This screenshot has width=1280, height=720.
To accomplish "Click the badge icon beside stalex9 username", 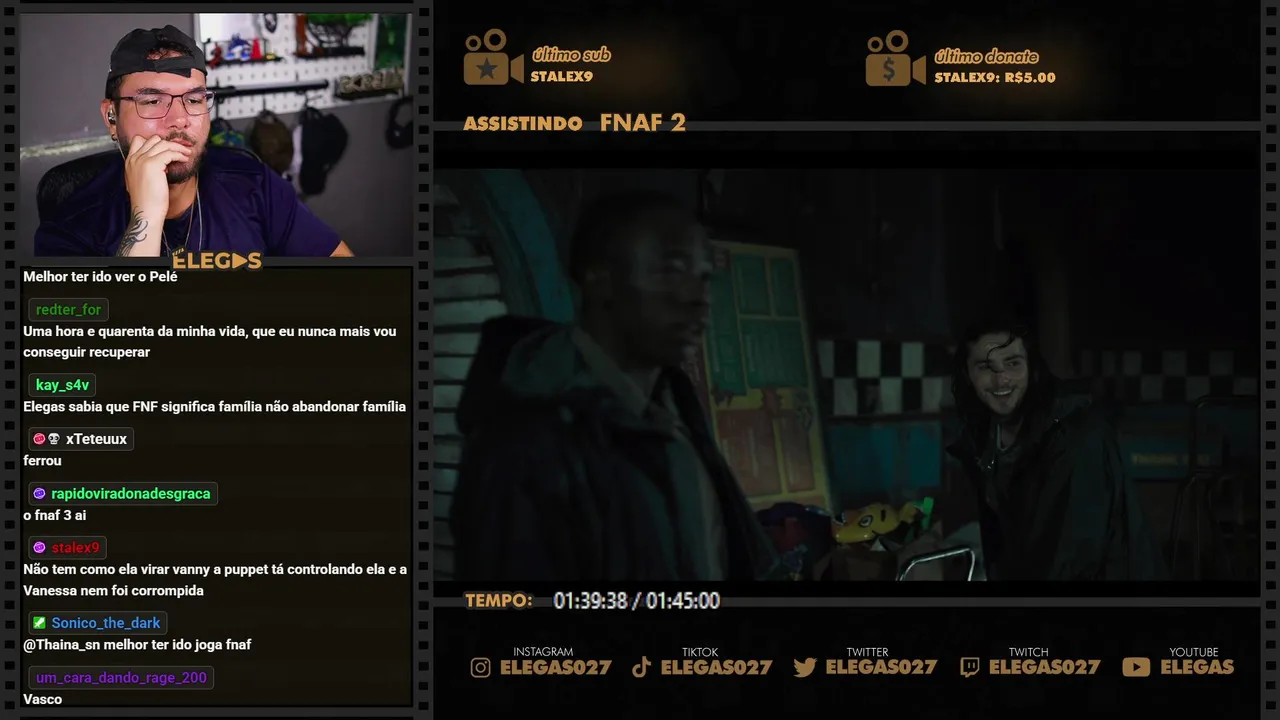I will 39,548.
